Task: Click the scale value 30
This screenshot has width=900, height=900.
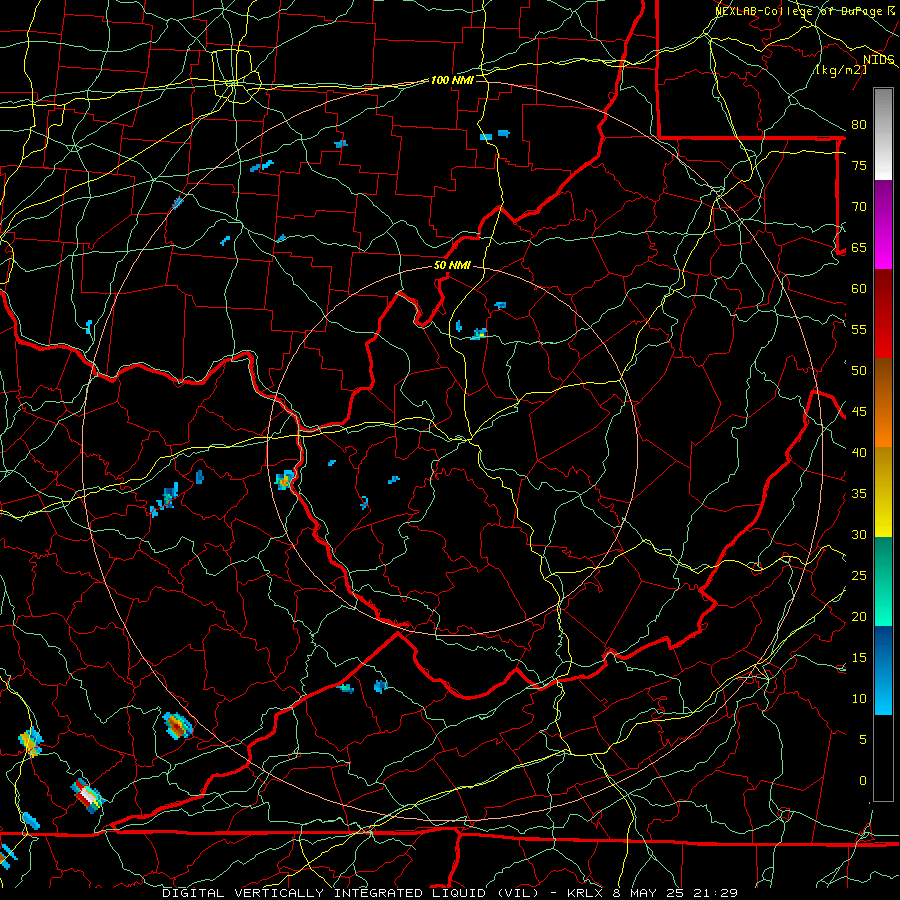Action: 859,534
